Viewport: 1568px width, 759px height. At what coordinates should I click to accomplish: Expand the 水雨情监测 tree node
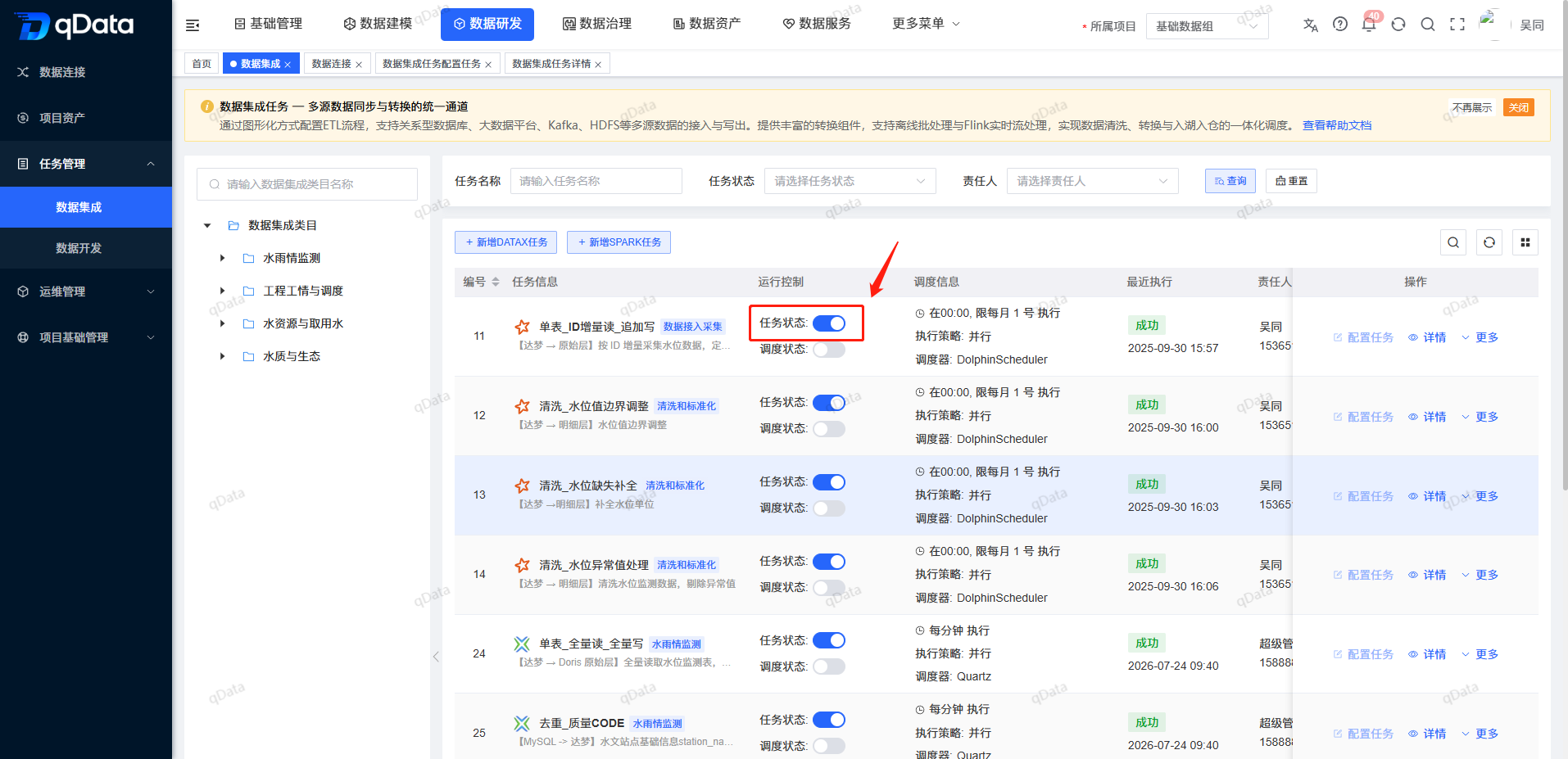pyautogui.click(x=222, y=258)
